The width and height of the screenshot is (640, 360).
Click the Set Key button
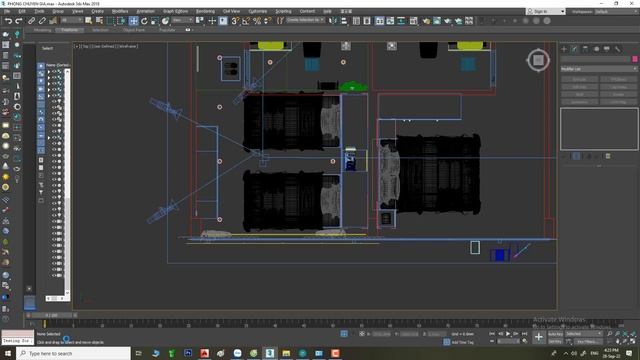coord(555,342)
